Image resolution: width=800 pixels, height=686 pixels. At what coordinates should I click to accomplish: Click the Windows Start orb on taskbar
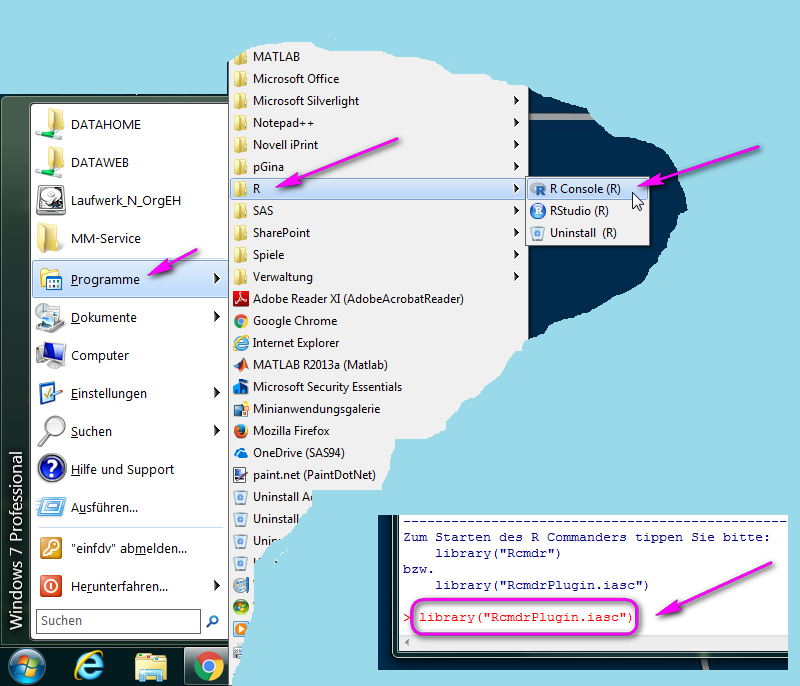coord(27,666)
